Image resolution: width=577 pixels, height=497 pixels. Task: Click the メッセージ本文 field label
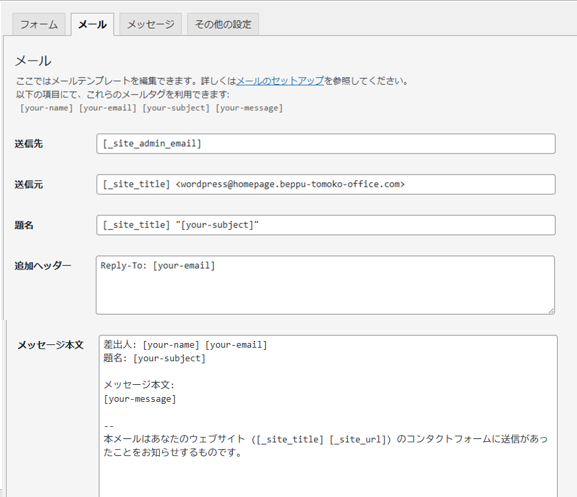coord(51,345)
